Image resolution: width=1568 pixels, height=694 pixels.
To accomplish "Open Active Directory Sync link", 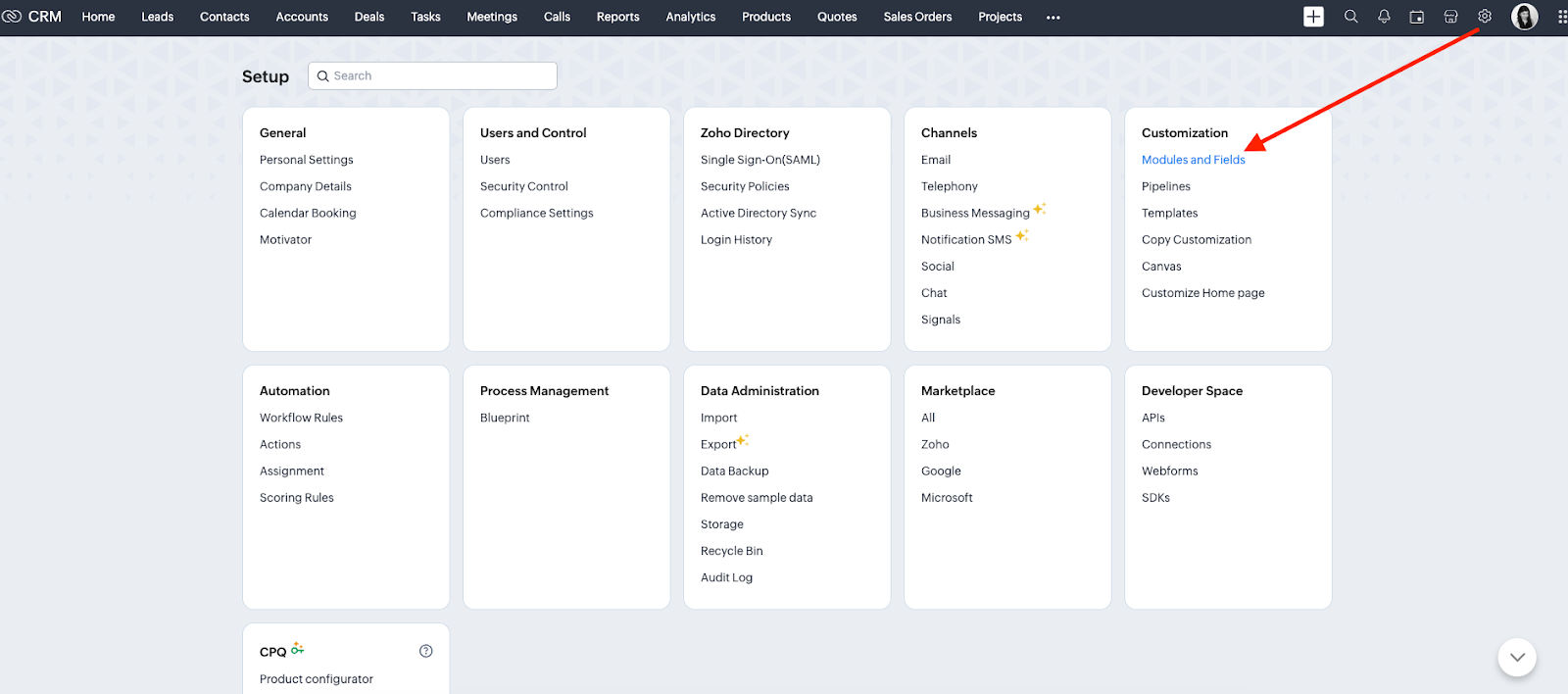I will click(x=759, y=213).
